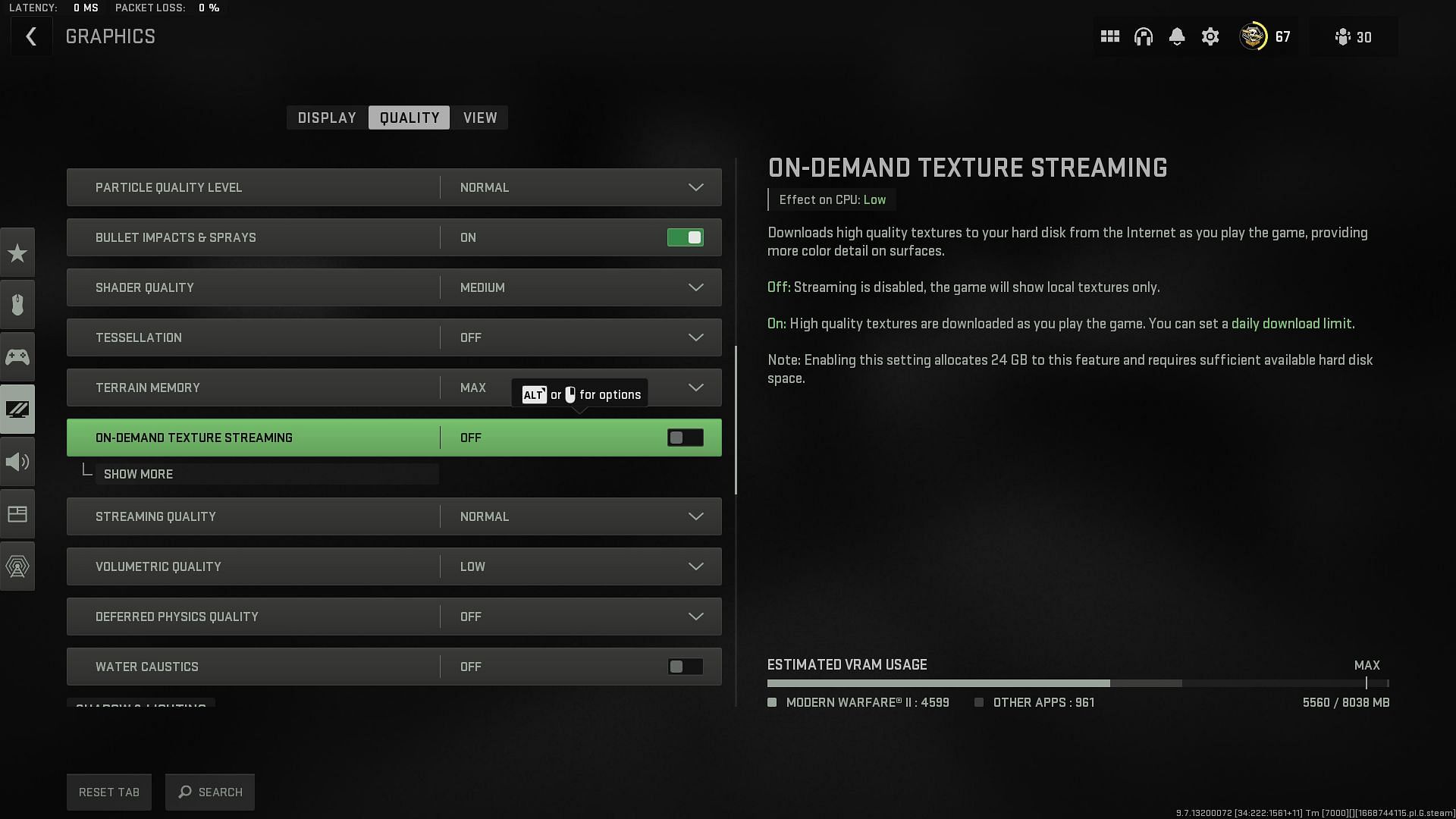The height and width of the screenshot is (819, 1456).
Task: Disable Bullet Impacts & Sprays toggle
Action: pyautogui.click(x=686, y=237)
